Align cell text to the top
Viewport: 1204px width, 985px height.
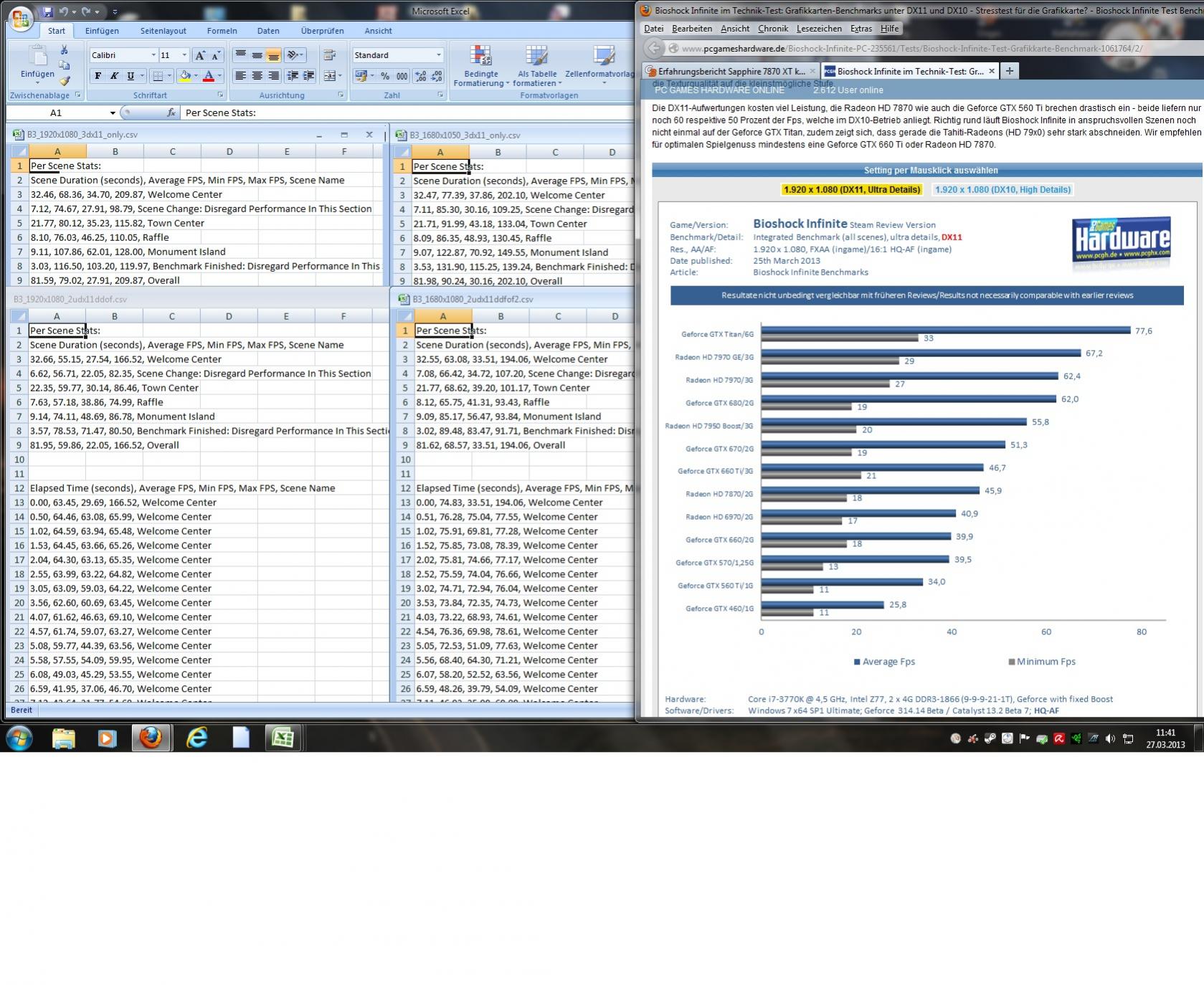point(241,55)
